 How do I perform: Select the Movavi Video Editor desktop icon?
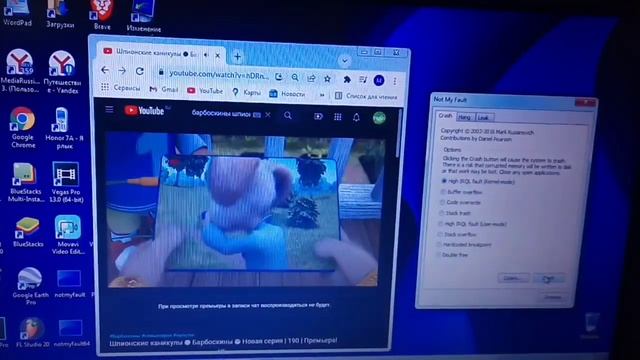68,234
